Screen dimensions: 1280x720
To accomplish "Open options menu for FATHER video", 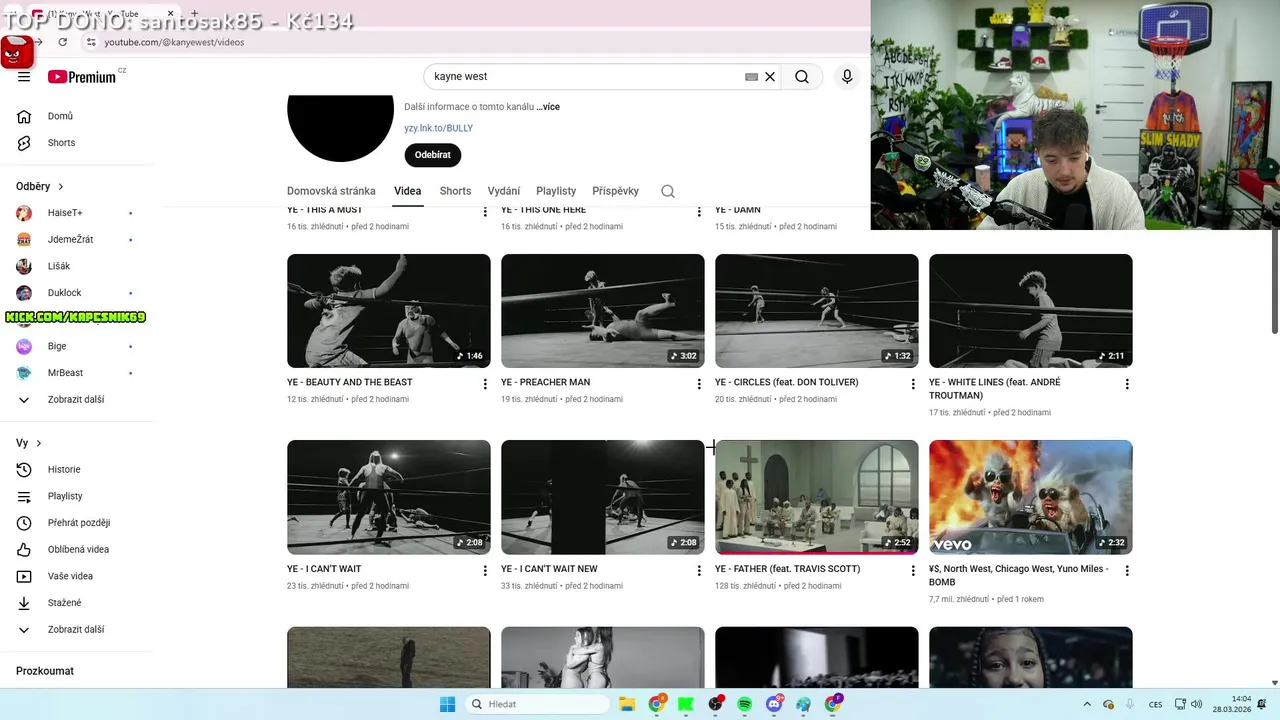I will point(913,571).
